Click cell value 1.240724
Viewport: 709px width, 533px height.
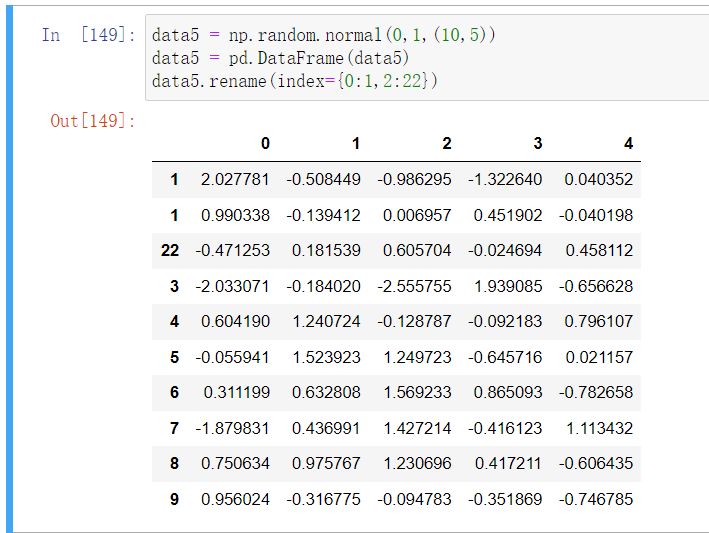coord(326,321)
